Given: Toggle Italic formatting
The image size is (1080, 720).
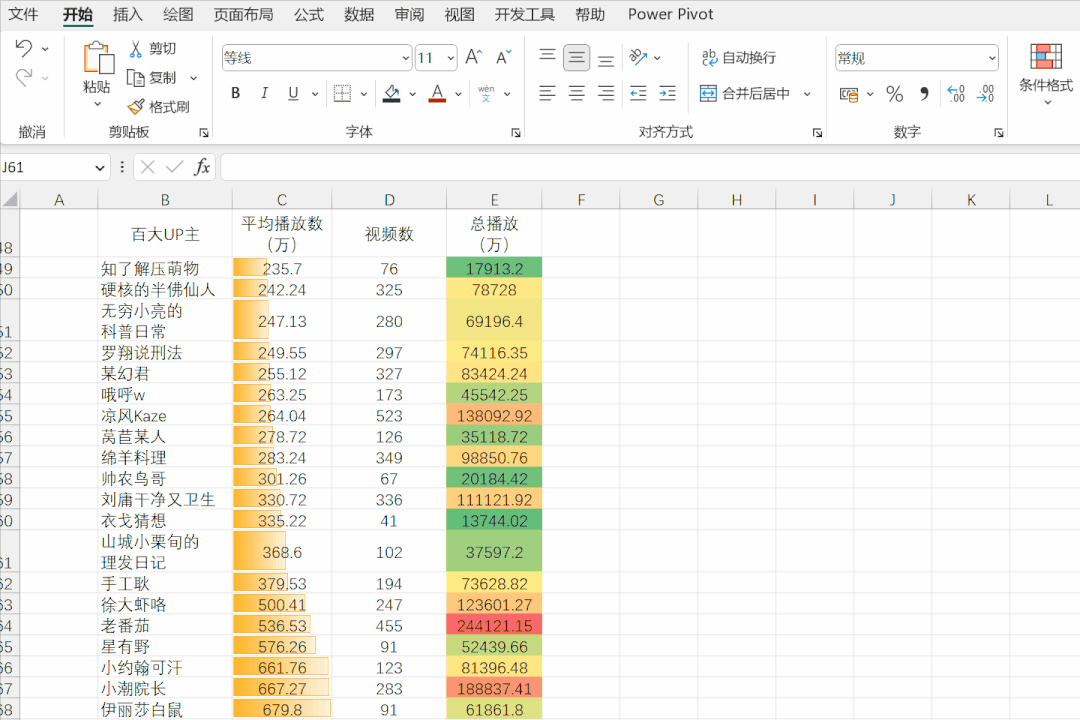Looking at the screenshot, I should (264, 93).
